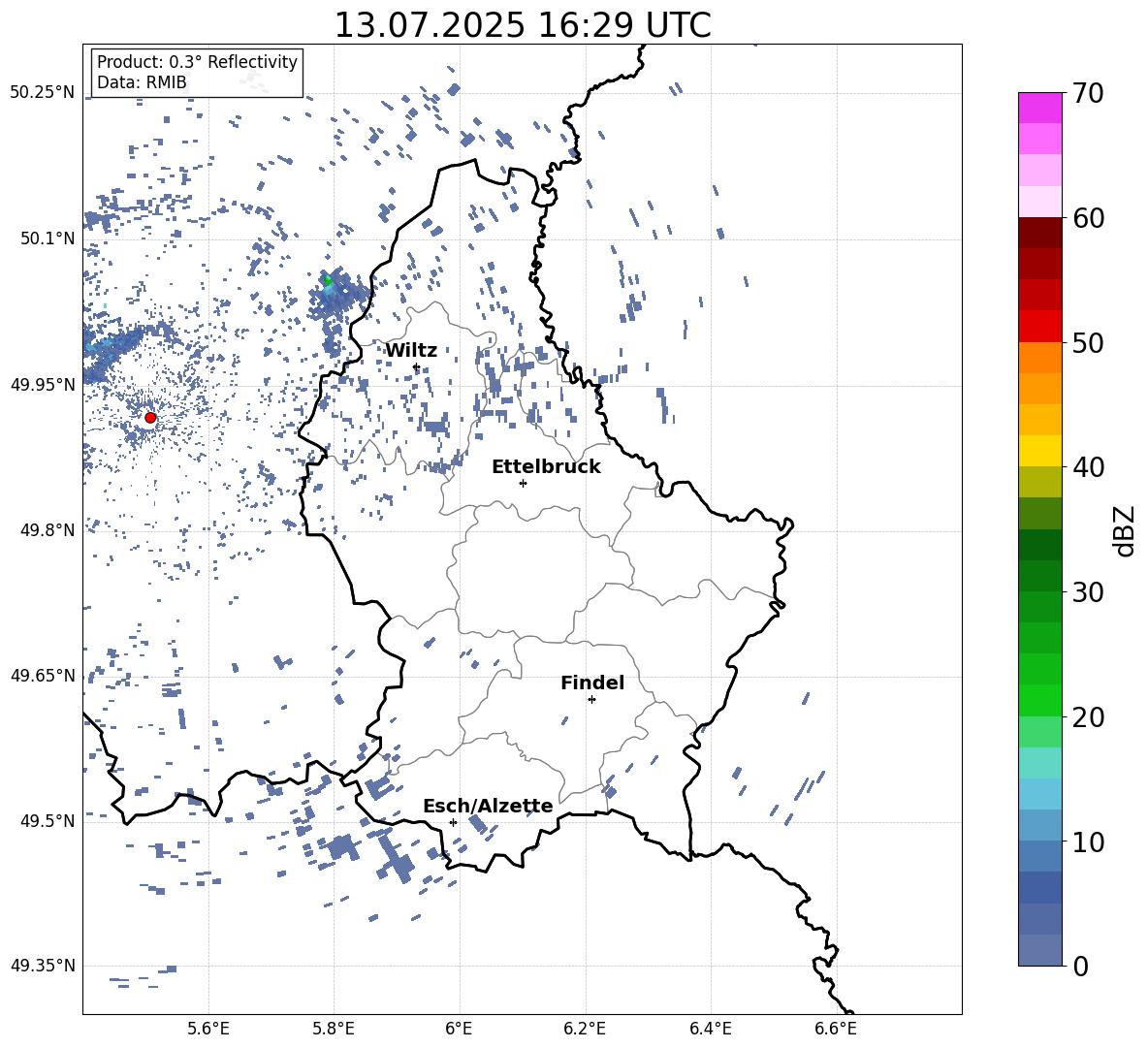Click the 6.6°E longitude label
Viewport: 1148px width, 1048px height.
836,1030
